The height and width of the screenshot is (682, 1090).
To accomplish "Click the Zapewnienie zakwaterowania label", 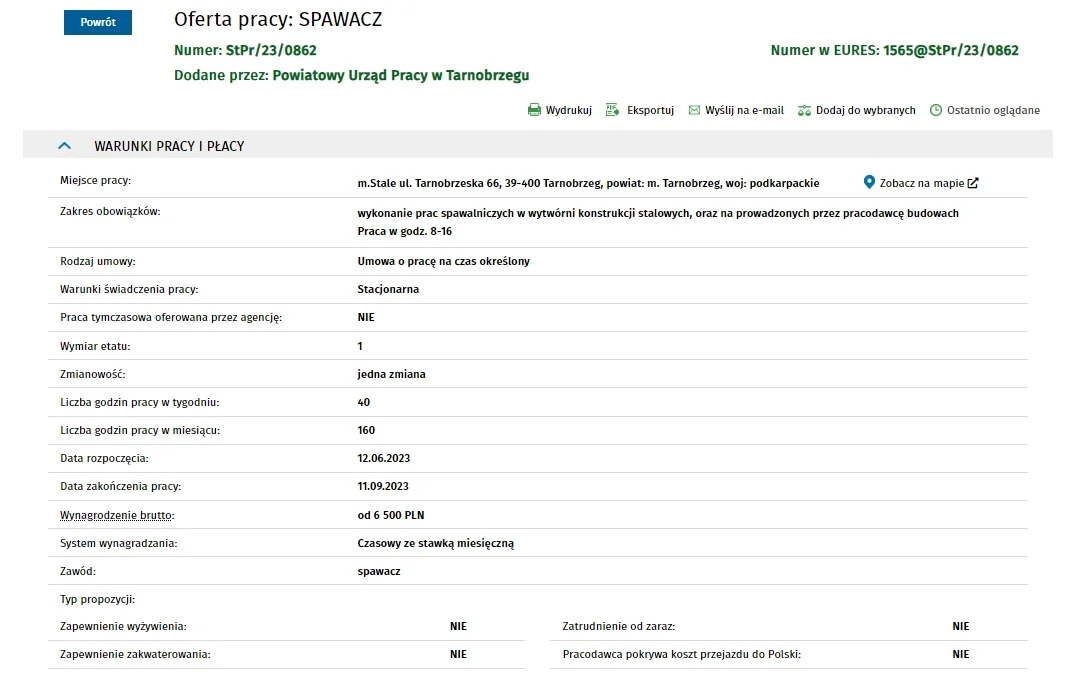I will pyautogui.click(x=135, y=654).
